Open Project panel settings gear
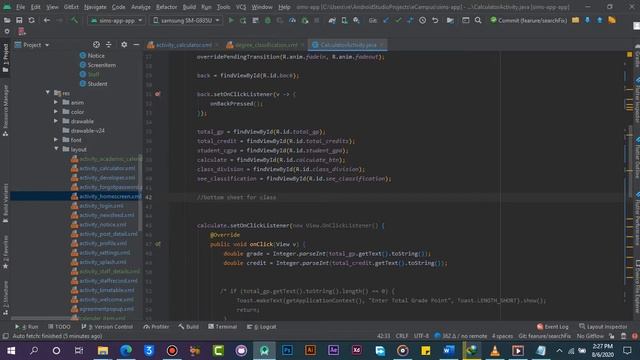The height and width of the screenshot is (360, 640). (124, 45)
